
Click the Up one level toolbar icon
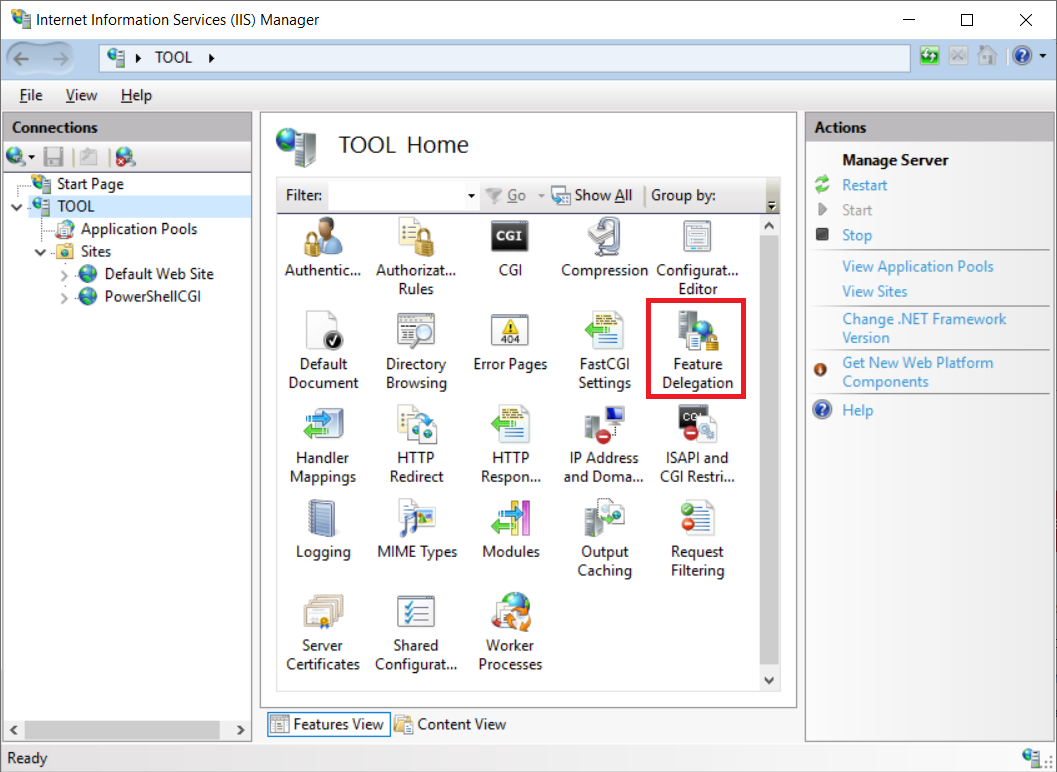[x=88, y=157]
